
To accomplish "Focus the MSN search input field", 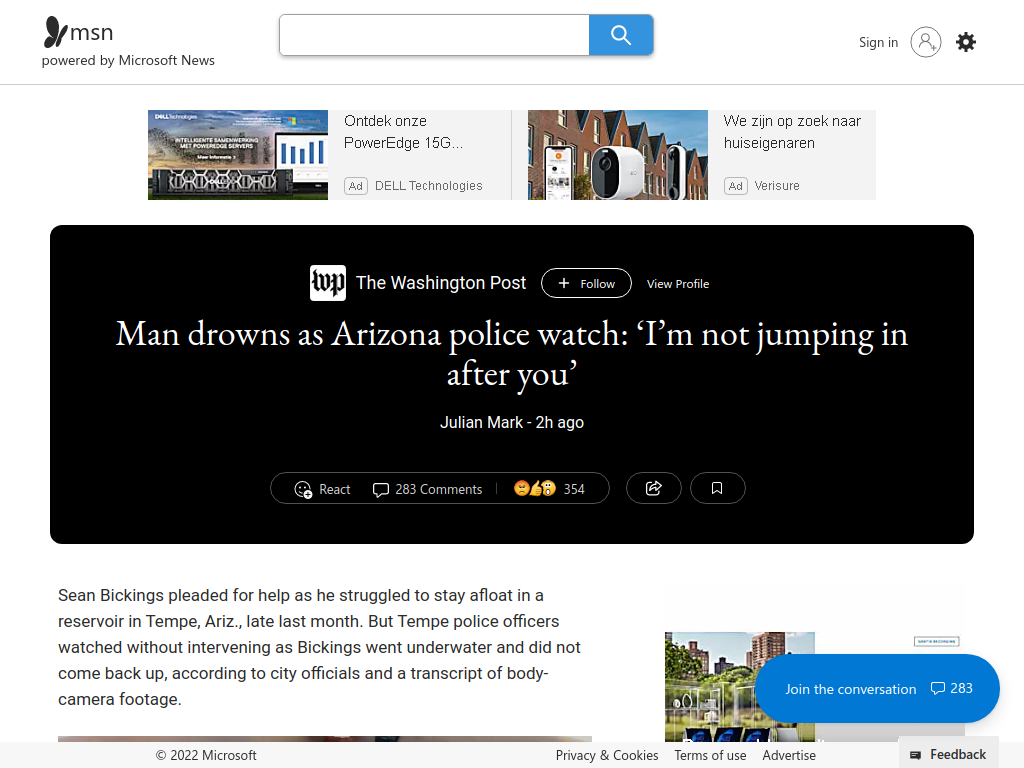I will tap(434, 35).
